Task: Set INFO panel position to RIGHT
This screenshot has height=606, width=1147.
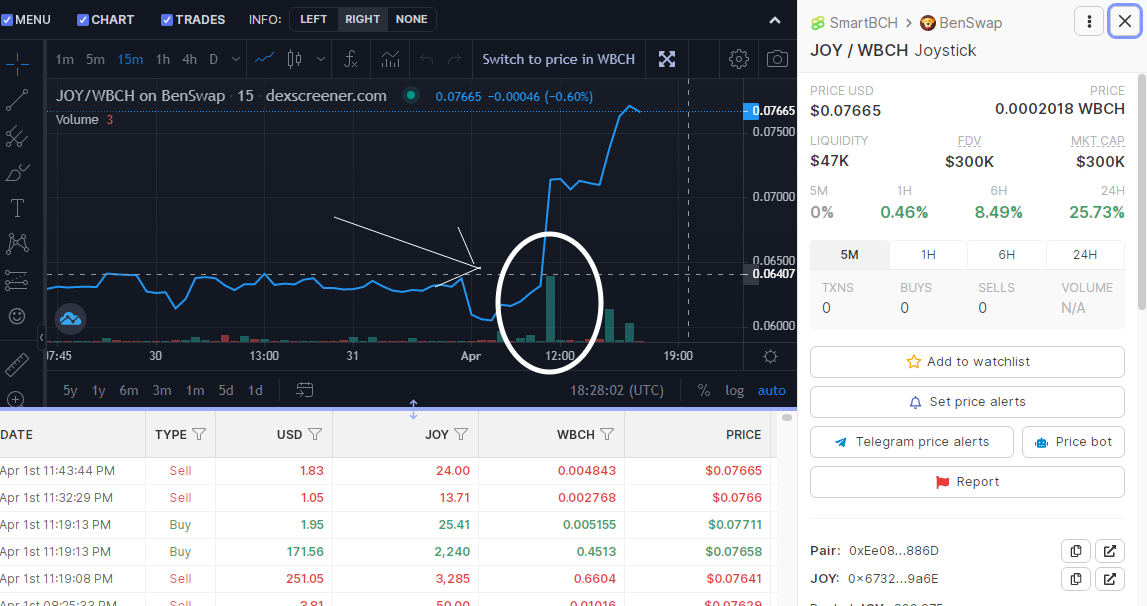Action: click(362, 19)
